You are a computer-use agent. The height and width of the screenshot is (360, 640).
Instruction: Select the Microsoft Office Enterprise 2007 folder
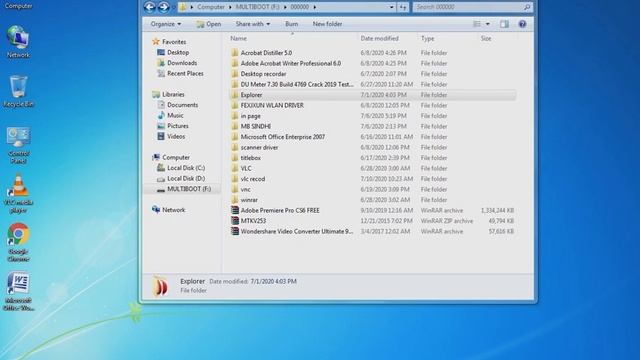[283, 137]
